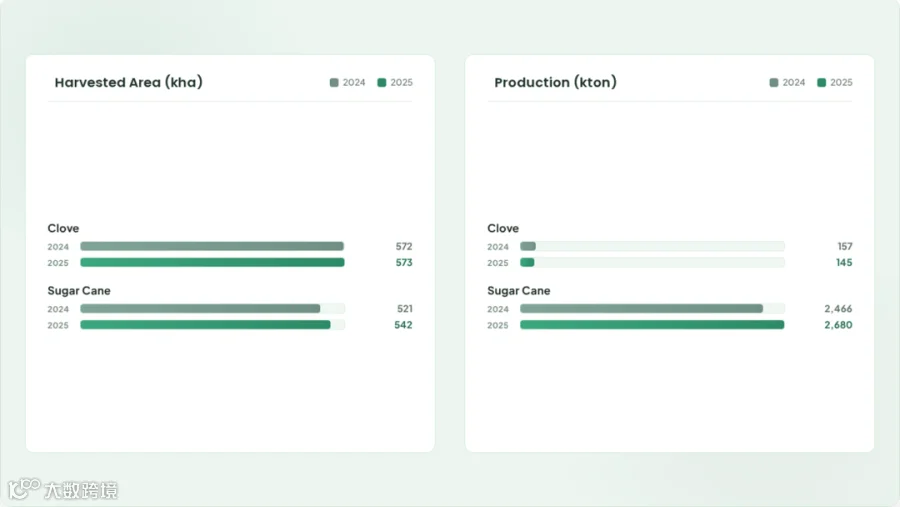Click the Clove 2025 production bar
Image resolution: width=900 pixels, height=507 pixels.
point(527,262)
